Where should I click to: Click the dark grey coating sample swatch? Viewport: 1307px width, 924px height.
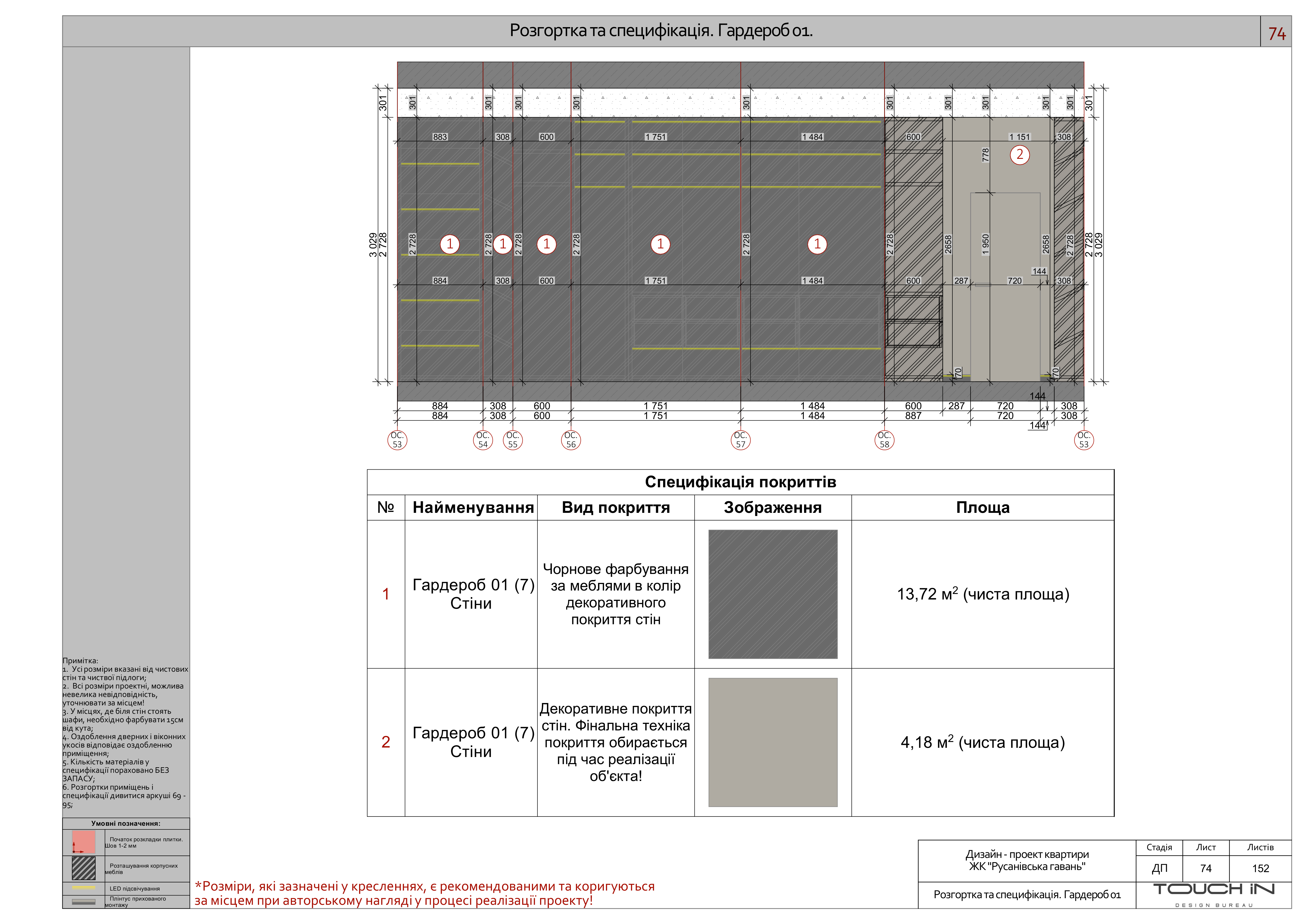point(772,594)
